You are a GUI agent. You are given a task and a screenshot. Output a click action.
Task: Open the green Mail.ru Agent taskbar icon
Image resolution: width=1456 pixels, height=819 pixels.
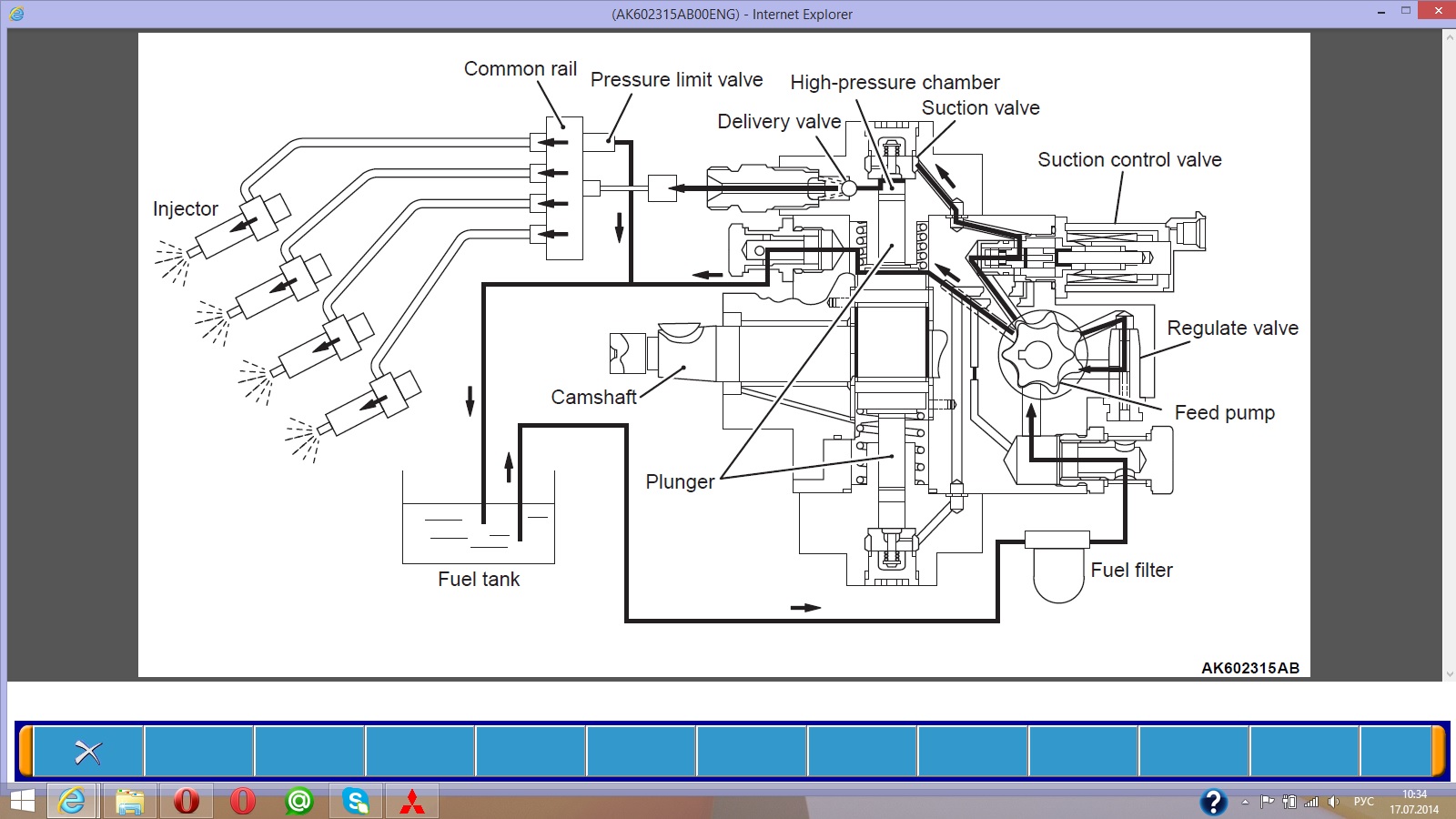pos(298,801)
